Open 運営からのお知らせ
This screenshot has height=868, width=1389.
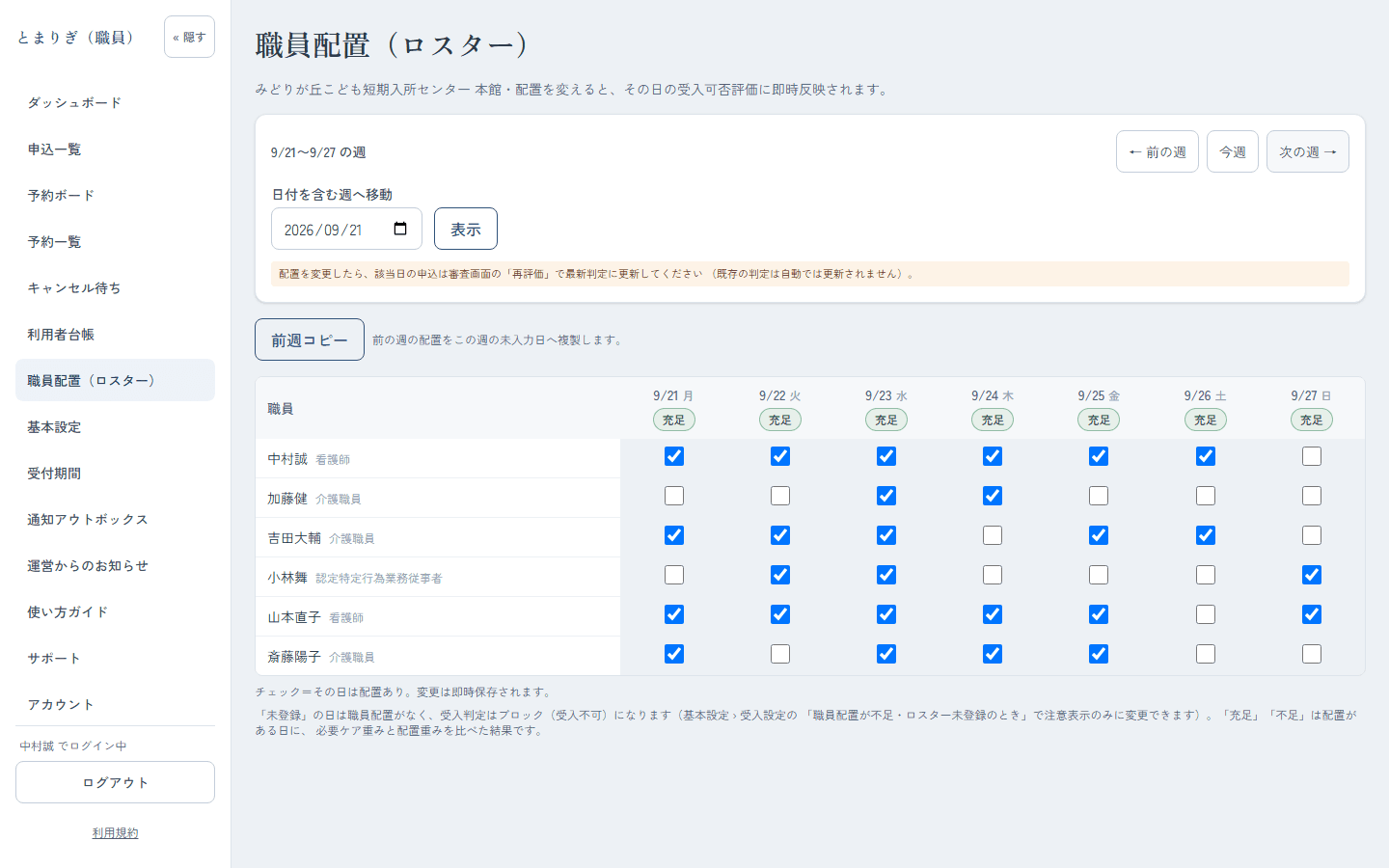(115, 565)
